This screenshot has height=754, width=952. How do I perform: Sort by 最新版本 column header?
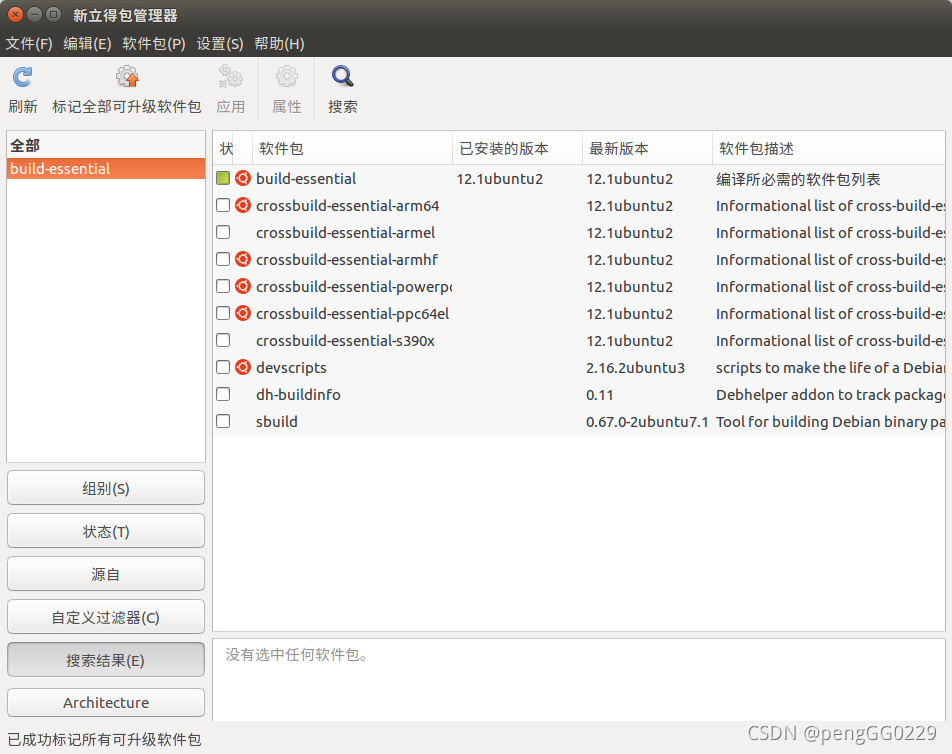(647, 148)
